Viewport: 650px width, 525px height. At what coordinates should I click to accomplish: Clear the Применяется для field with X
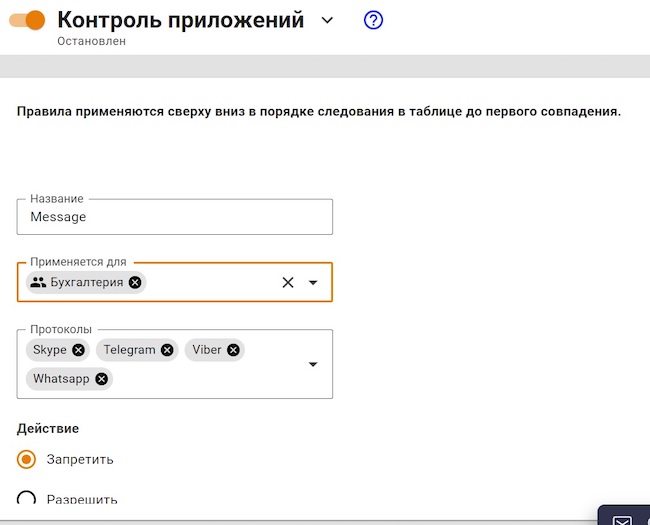pos(288,283)
